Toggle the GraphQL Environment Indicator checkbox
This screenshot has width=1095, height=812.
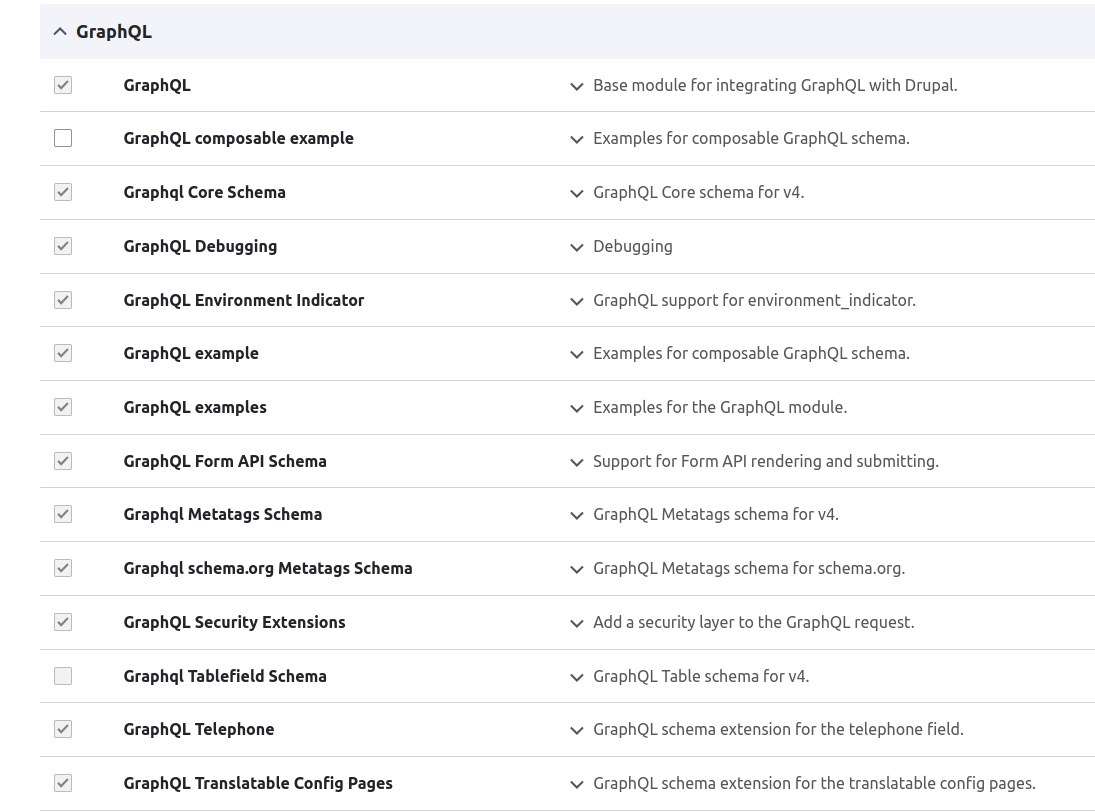(63, 300)
